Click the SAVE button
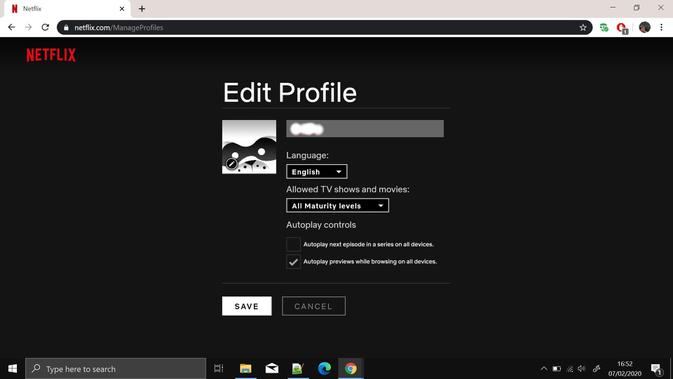 [x=247, y=306]
